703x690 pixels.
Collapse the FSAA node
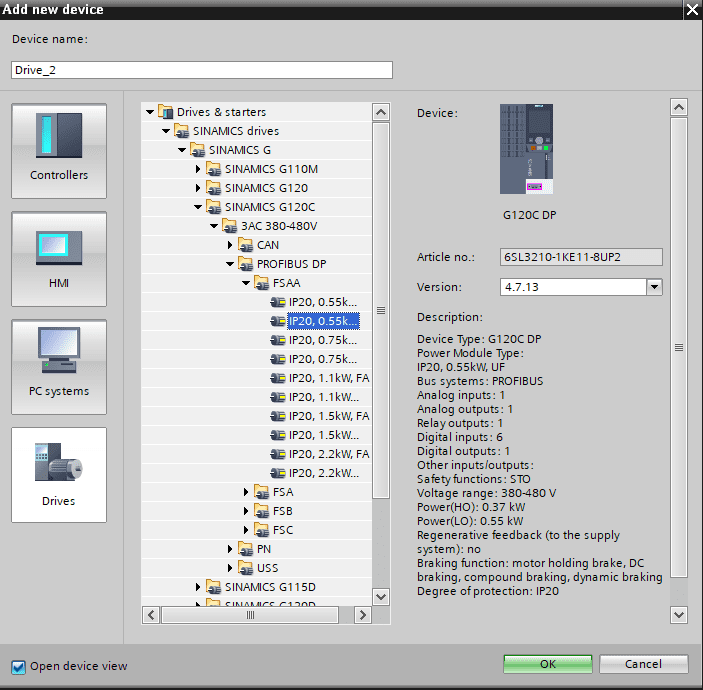pyautogui.click(x=246, y=283)
